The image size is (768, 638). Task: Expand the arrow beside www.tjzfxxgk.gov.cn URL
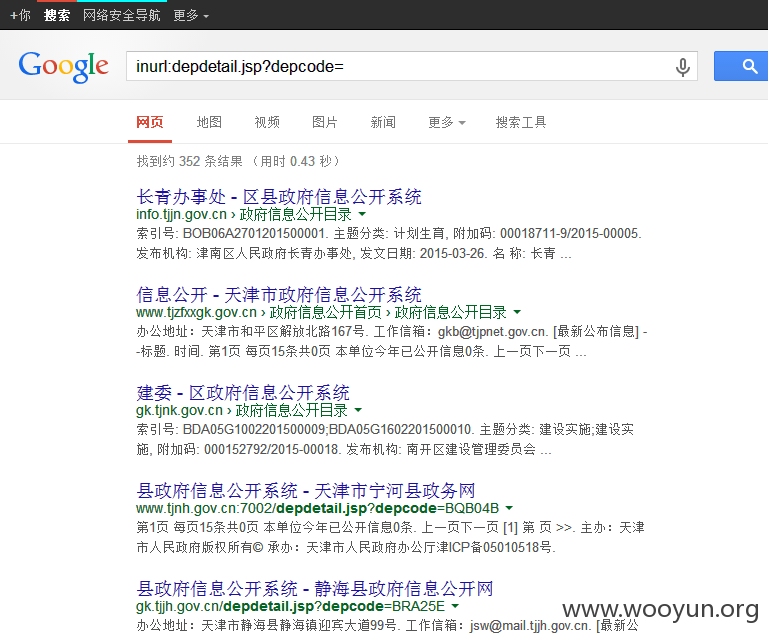click(517, 312)
